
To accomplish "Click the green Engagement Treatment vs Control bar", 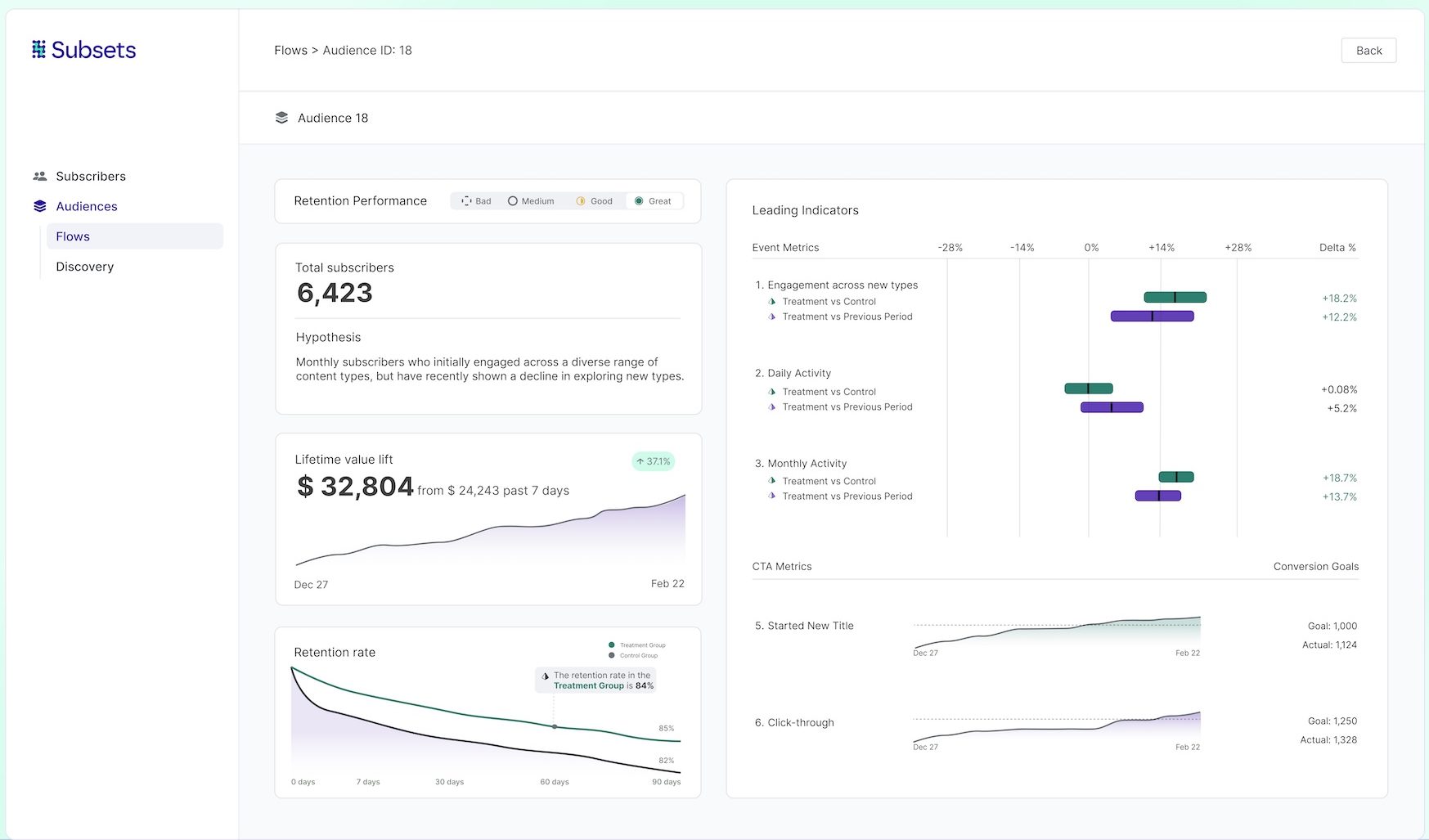I will (1175, 298).
